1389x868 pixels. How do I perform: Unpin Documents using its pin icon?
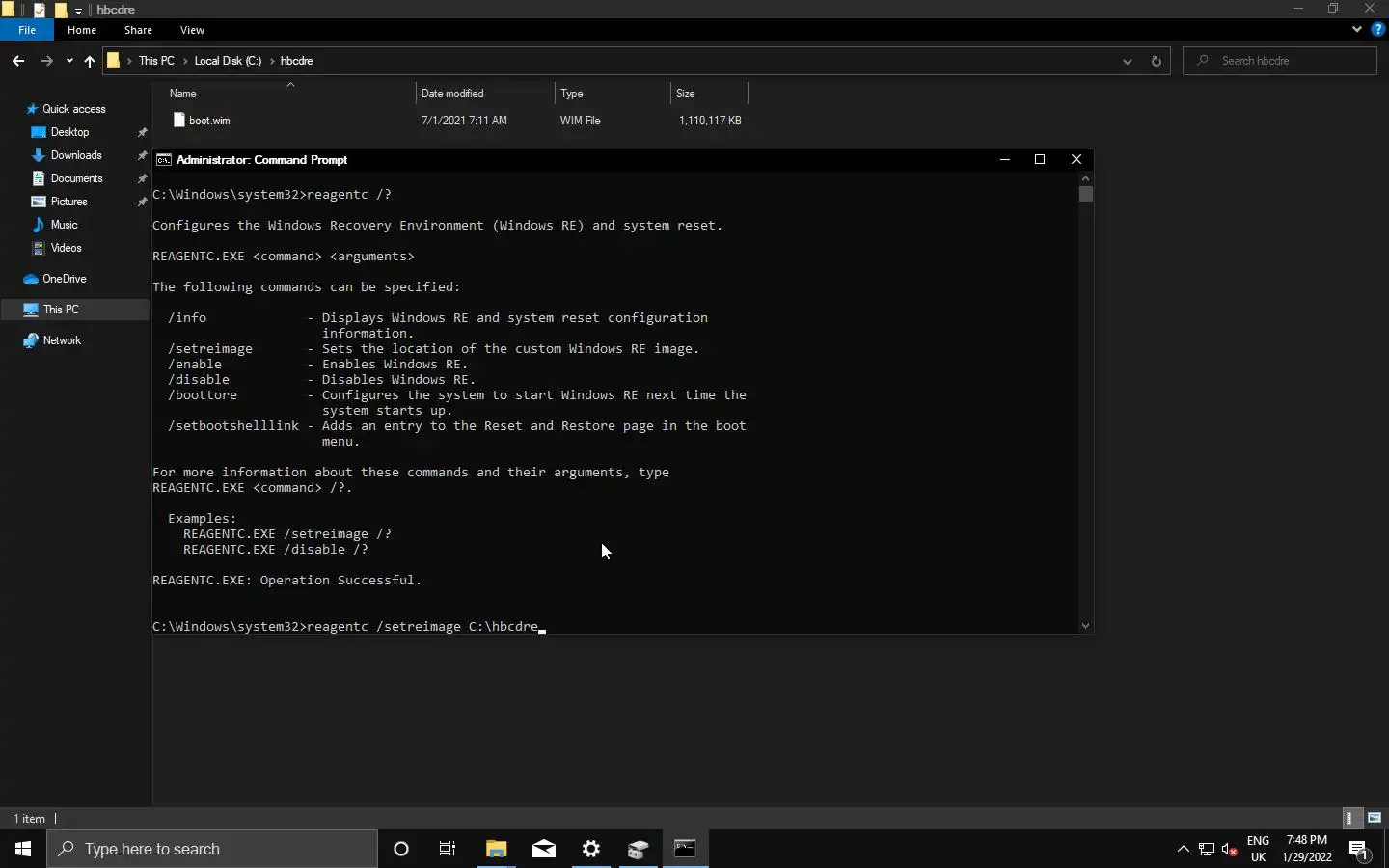coord(143,178)
